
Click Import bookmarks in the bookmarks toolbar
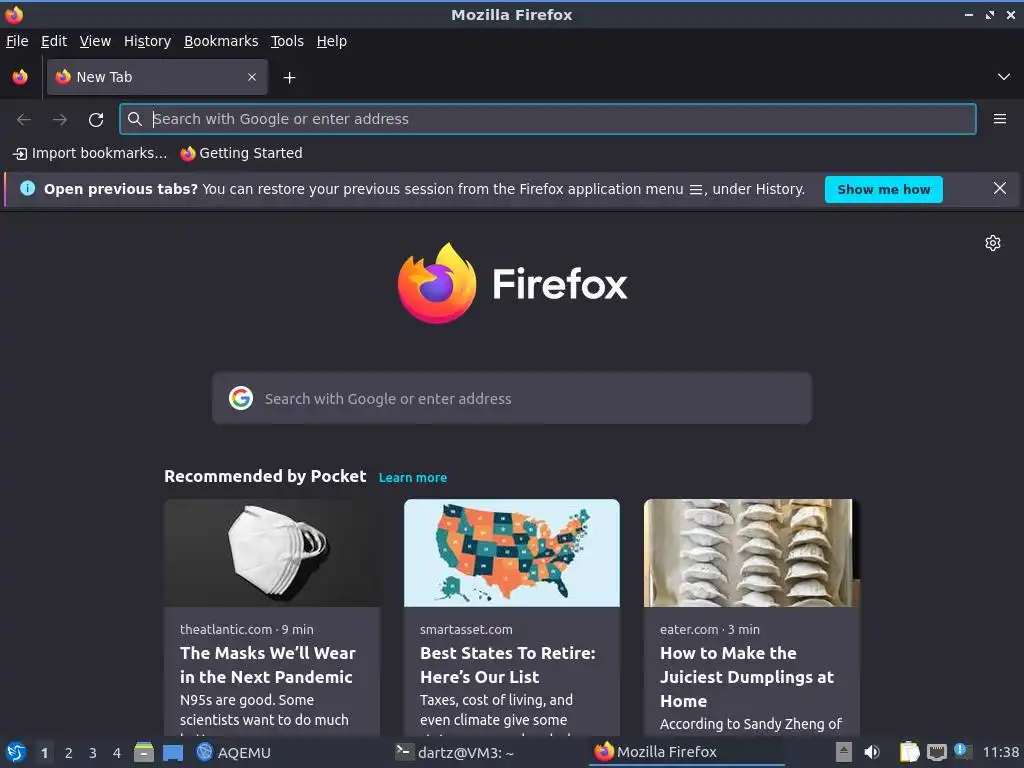click(x=90, y=153)
